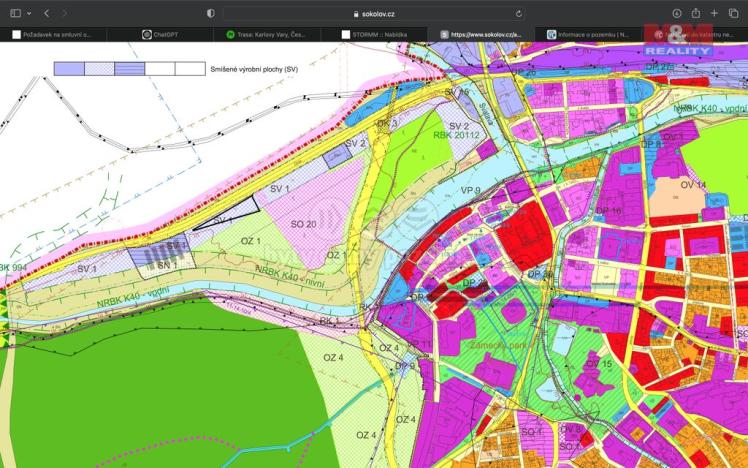Open the Safari sidebar panel
Screen dimensions: 748x468
click(x=14, y=13)
